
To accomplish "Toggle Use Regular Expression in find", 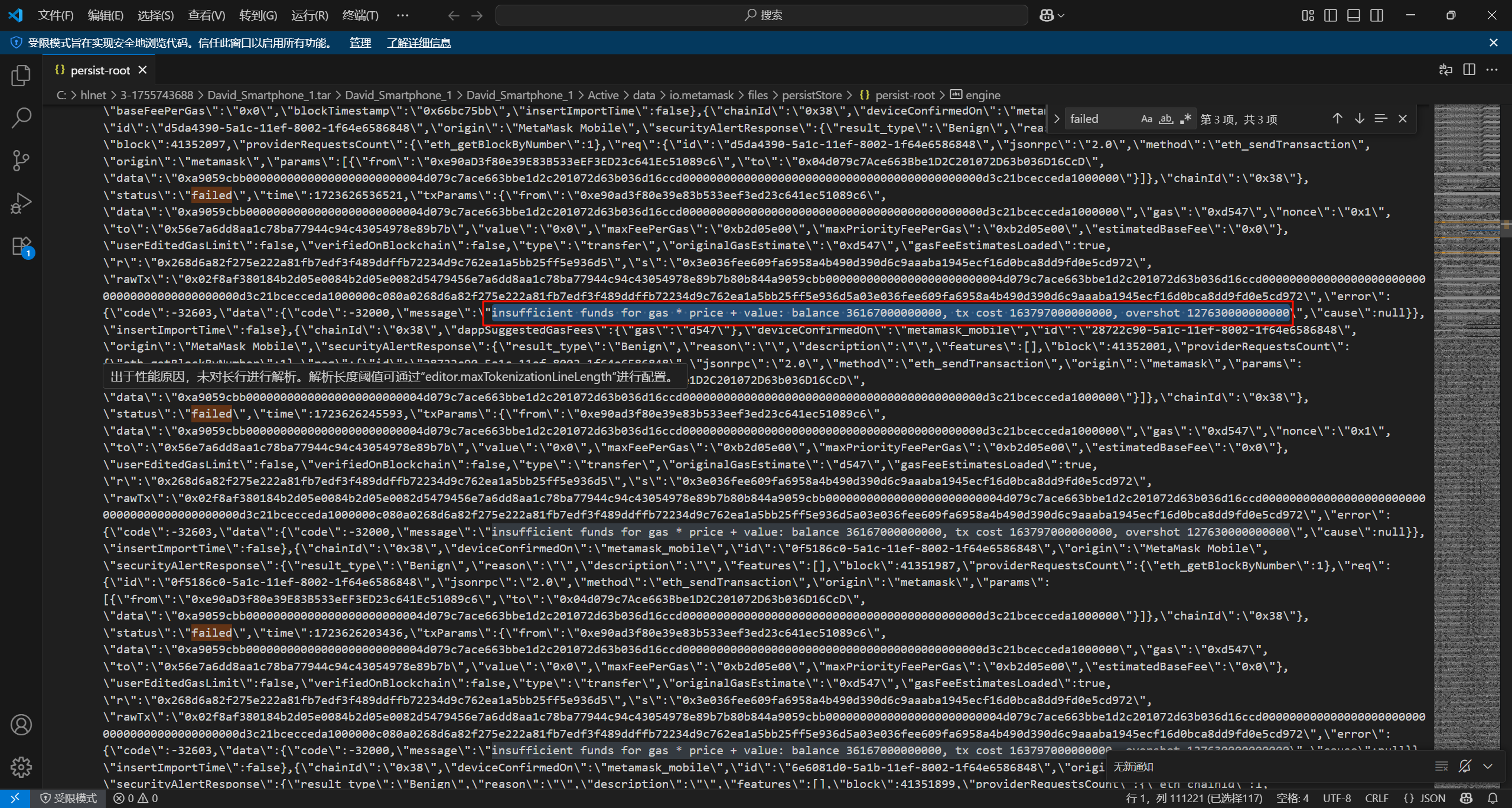I will [x=1185, y=119].
